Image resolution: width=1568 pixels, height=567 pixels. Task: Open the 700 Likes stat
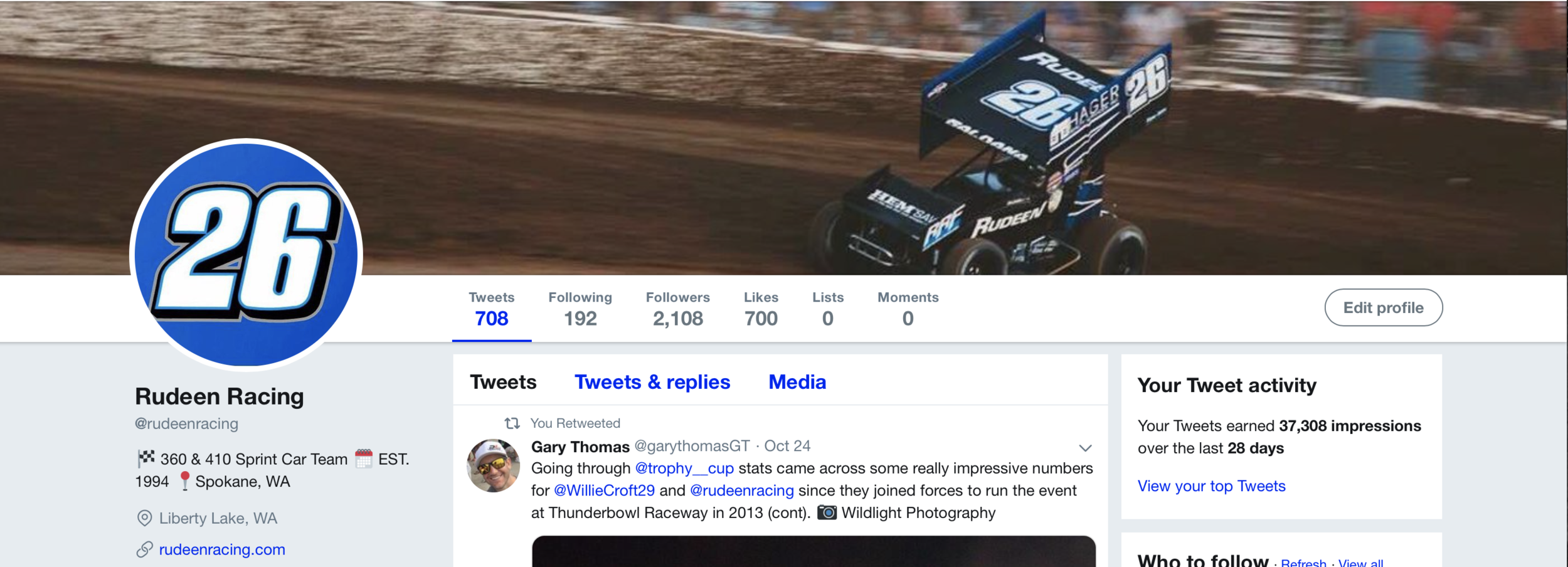761,309
